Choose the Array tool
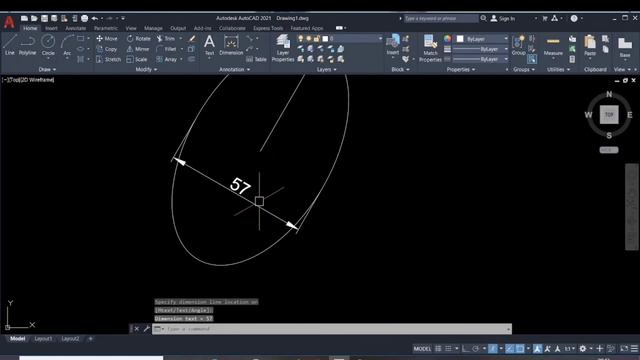 (167, 60)
